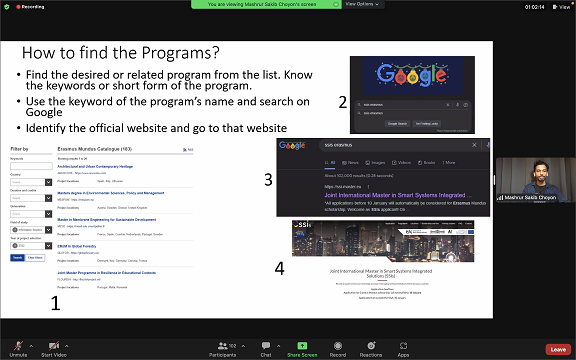Expand audio options arrow beside Unmute
The height and width of the screenshot is (360, 576).
(31, 346)
